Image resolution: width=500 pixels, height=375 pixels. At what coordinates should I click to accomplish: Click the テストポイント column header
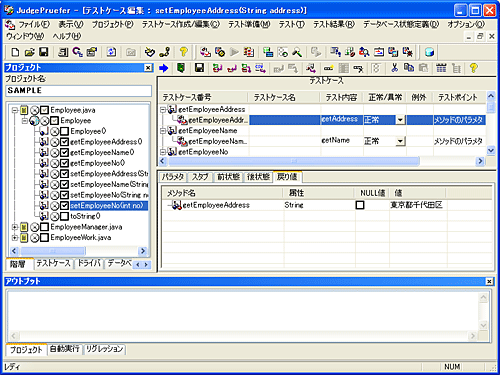459,97
